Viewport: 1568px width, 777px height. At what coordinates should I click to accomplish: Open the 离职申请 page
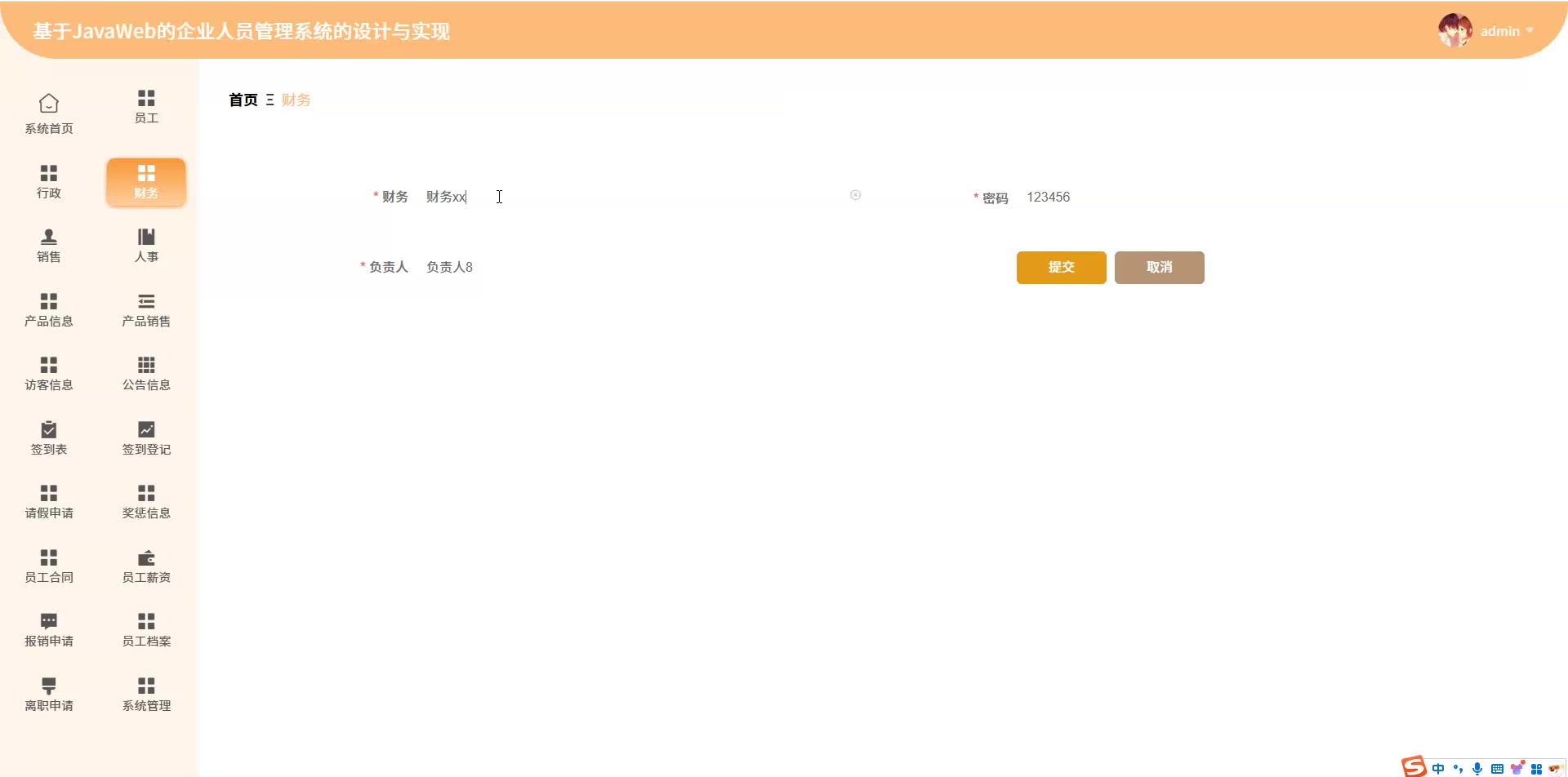[49, 695]
